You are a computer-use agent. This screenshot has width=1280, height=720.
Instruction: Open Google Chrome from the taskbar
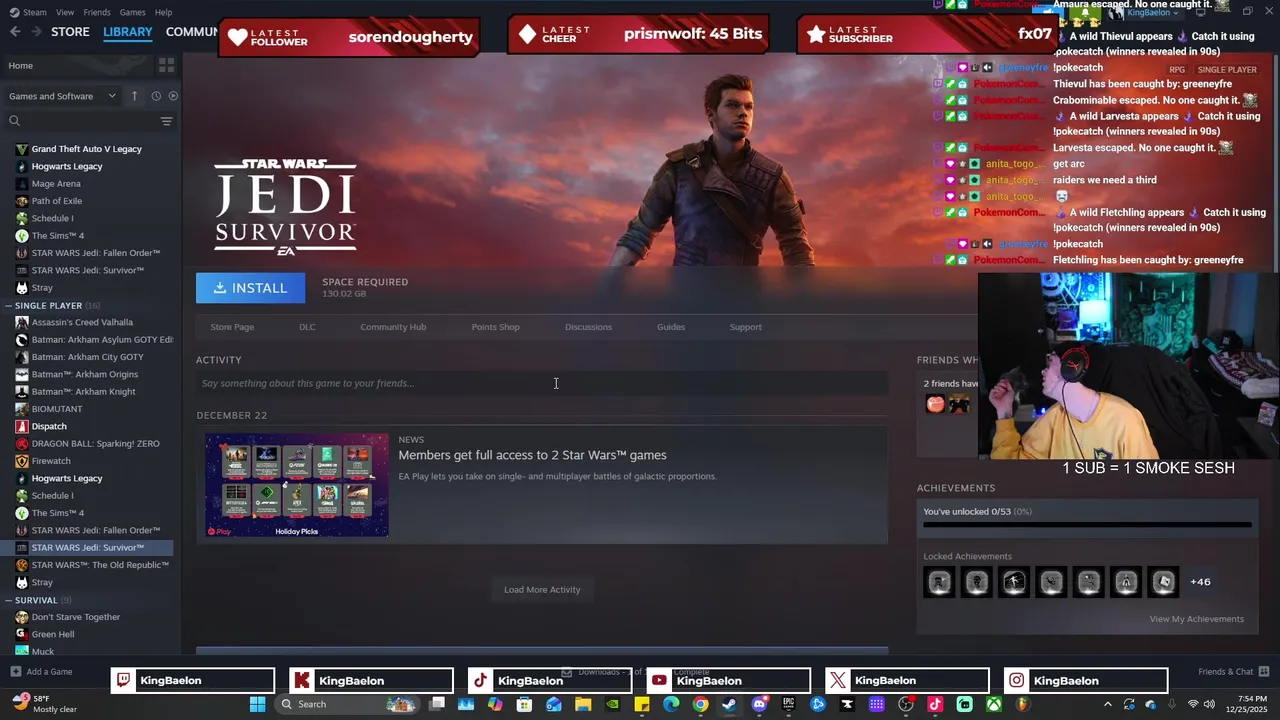tap(700, 704)
